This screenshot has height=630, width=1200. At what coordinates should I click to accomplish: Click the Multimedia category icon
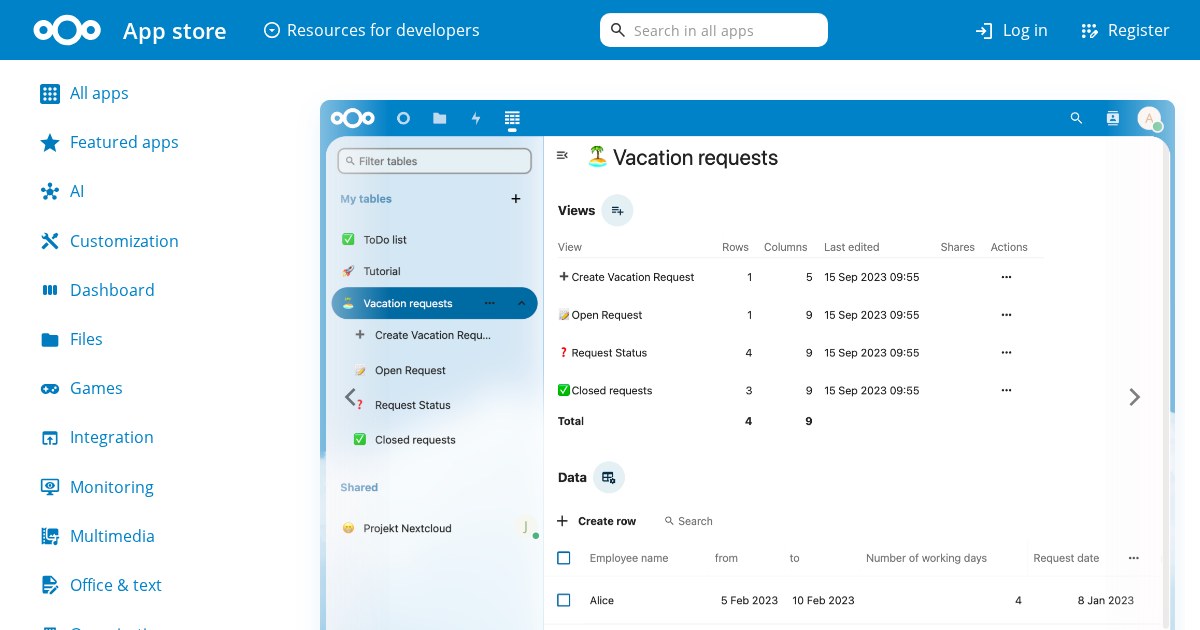pyautogui.click(x=50, y=536)
